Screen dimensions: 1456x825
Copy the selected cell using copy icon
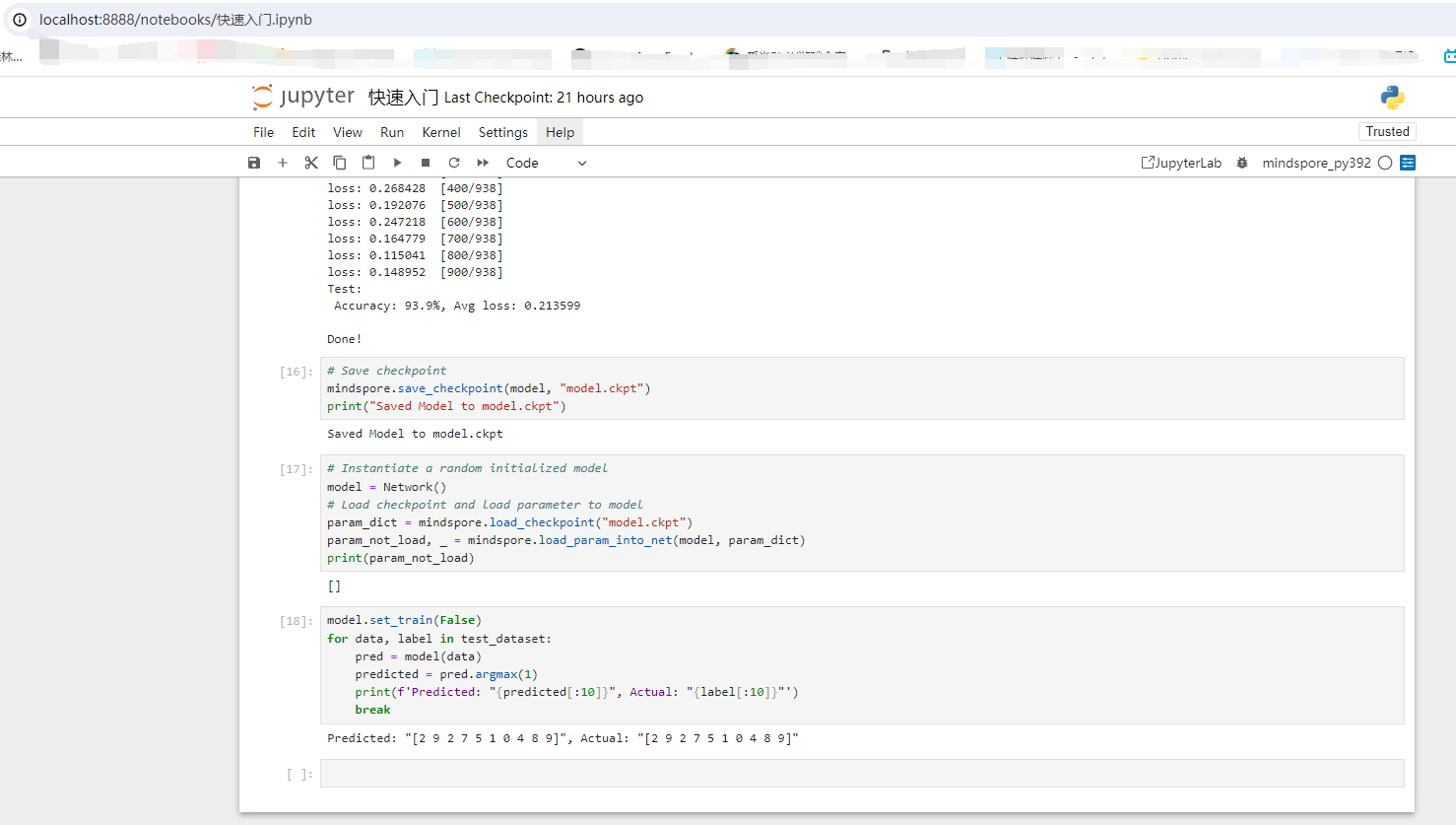coord(340,162)
